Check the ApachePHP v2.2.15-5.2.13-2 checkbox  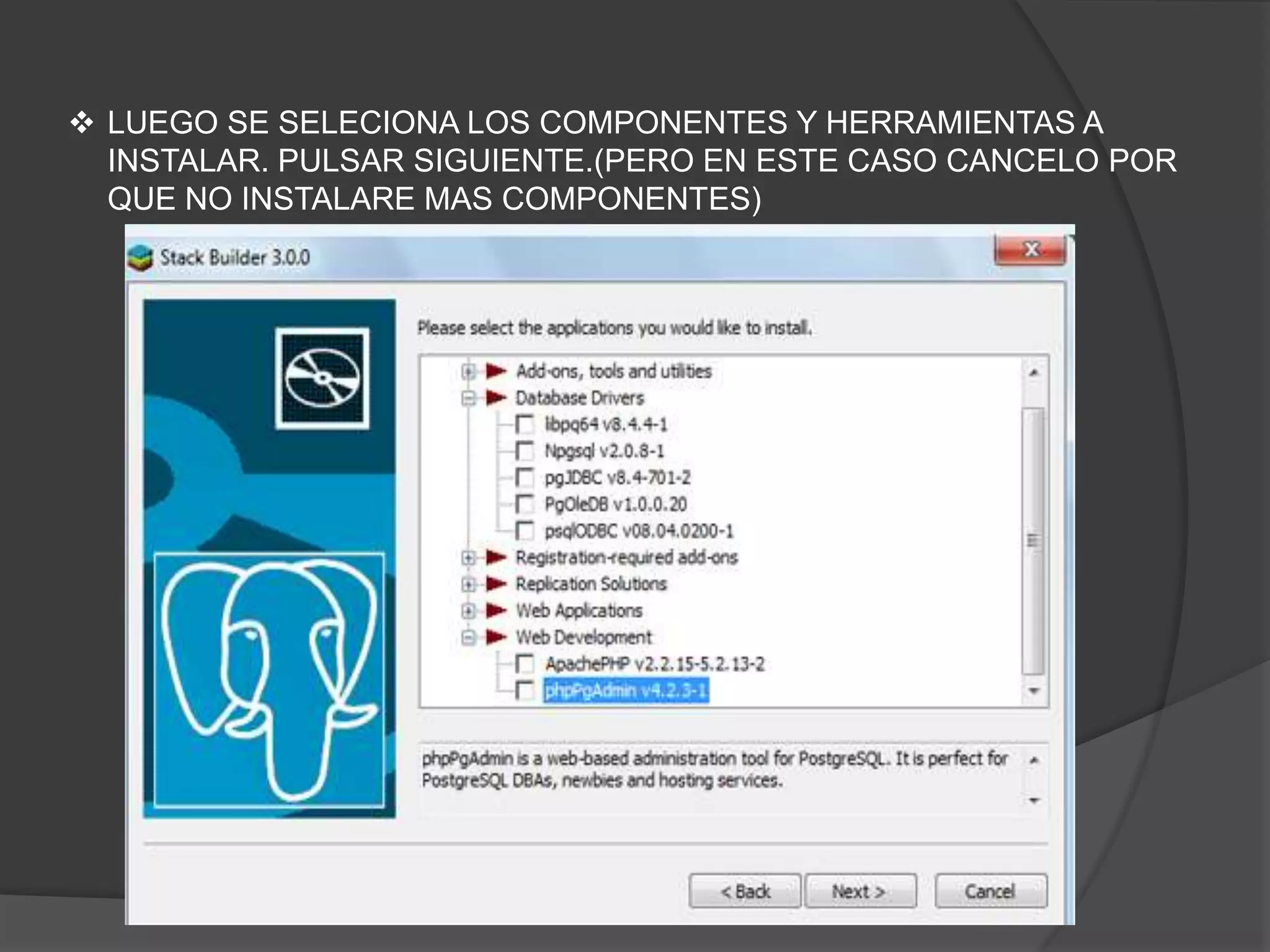coord(525,664)
